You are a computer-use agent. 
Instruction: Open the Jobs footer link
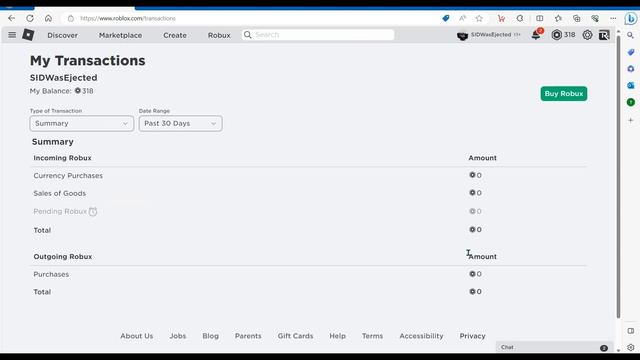tap(178, 336)
